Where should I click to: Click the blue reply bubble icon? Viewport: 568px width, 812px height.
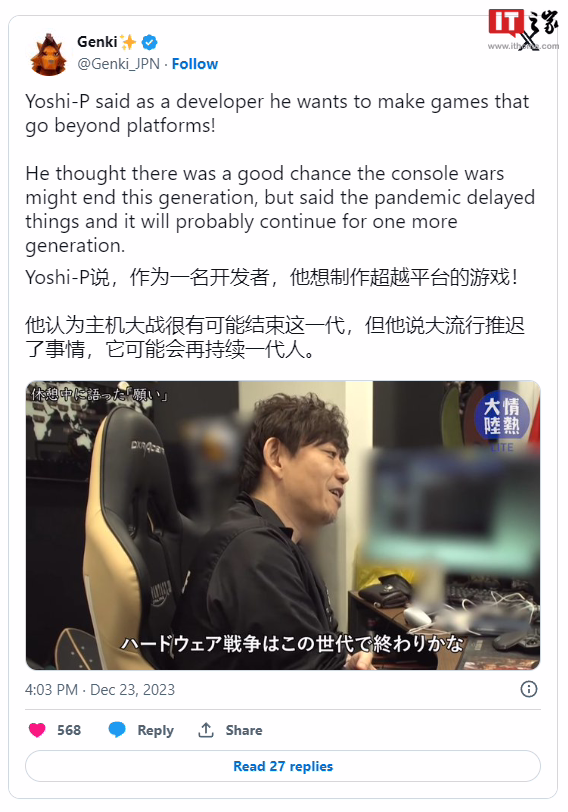click(117, 730)
